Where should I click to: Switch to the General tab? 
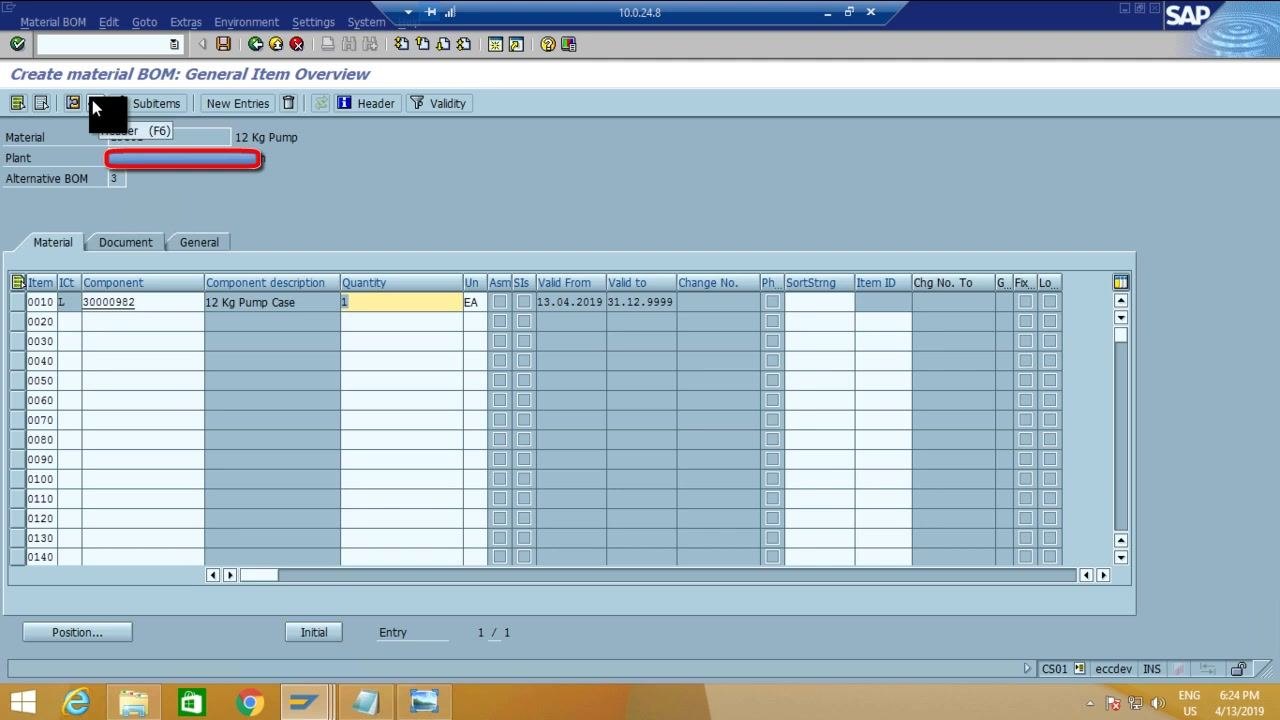pos(199,242)
